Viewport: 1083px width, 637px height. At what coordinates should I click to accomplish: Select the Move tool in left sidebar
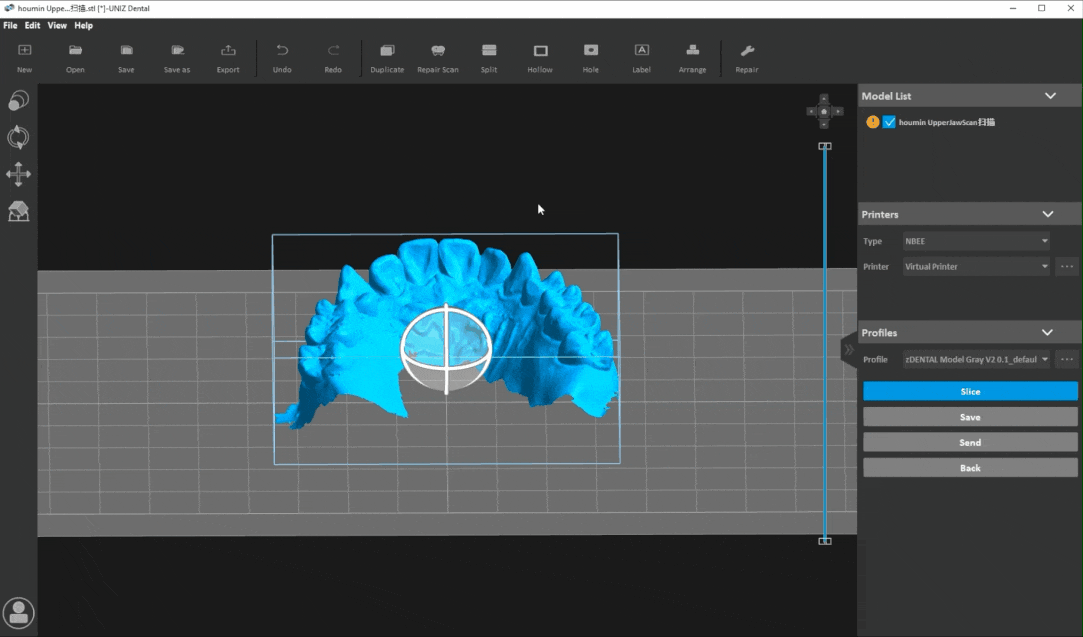[18, 175]
